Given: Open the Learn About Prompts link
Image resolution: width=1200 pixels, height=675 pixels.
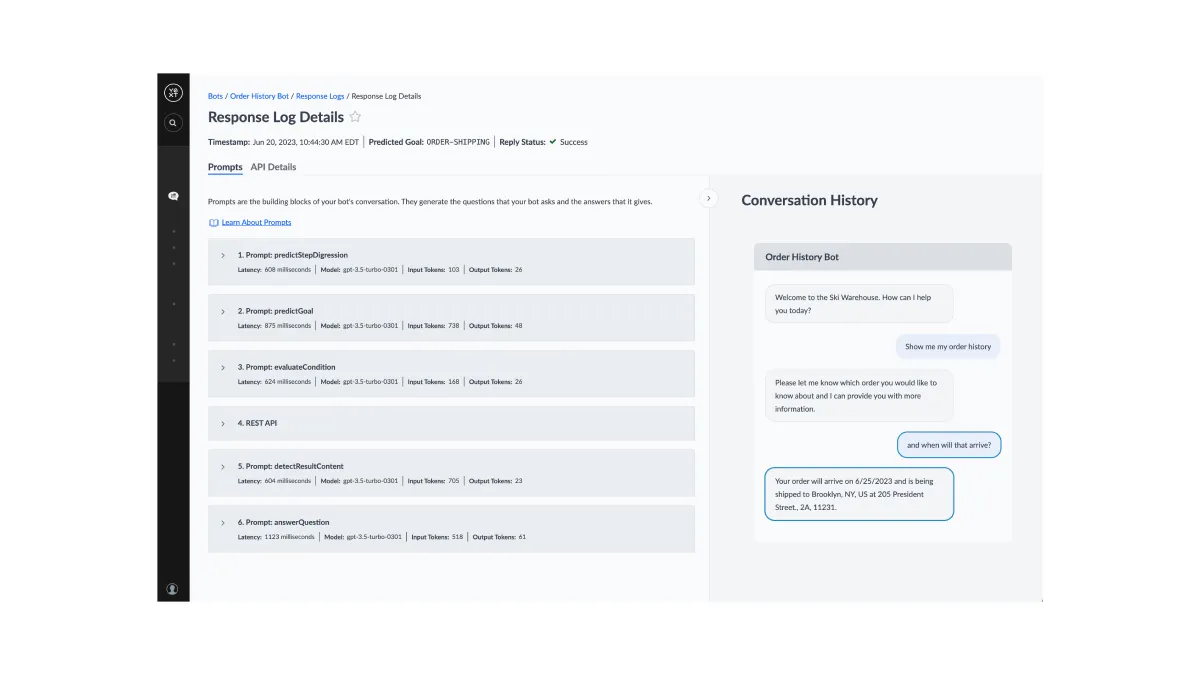Looking at the screenshot, I should pos(257,222).
